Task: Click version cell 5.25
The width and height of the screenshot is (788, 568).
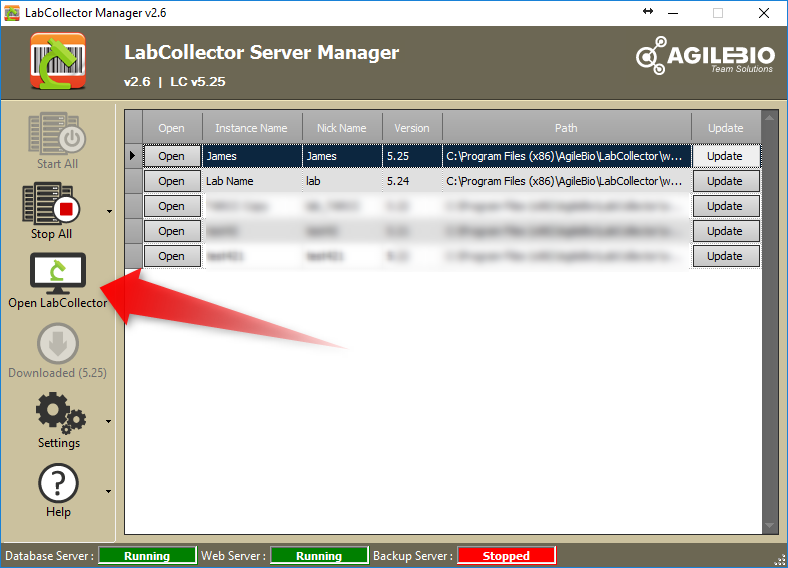Action: click(412, 156)
